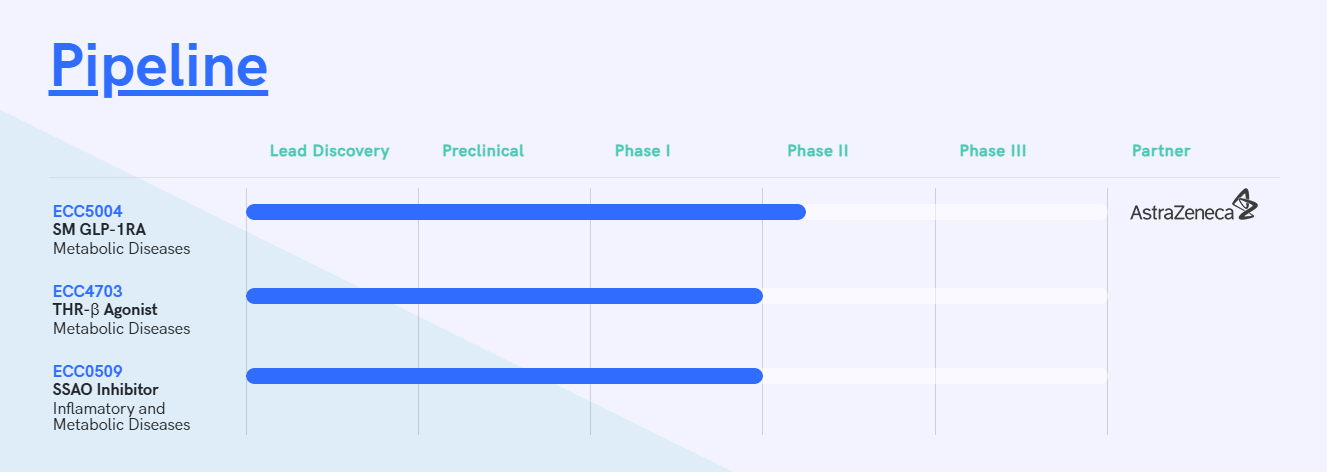Click the unfilled Phase II track for ECC4703
This screenshot has height=472, width=1327.
click(x=848, y=296)
